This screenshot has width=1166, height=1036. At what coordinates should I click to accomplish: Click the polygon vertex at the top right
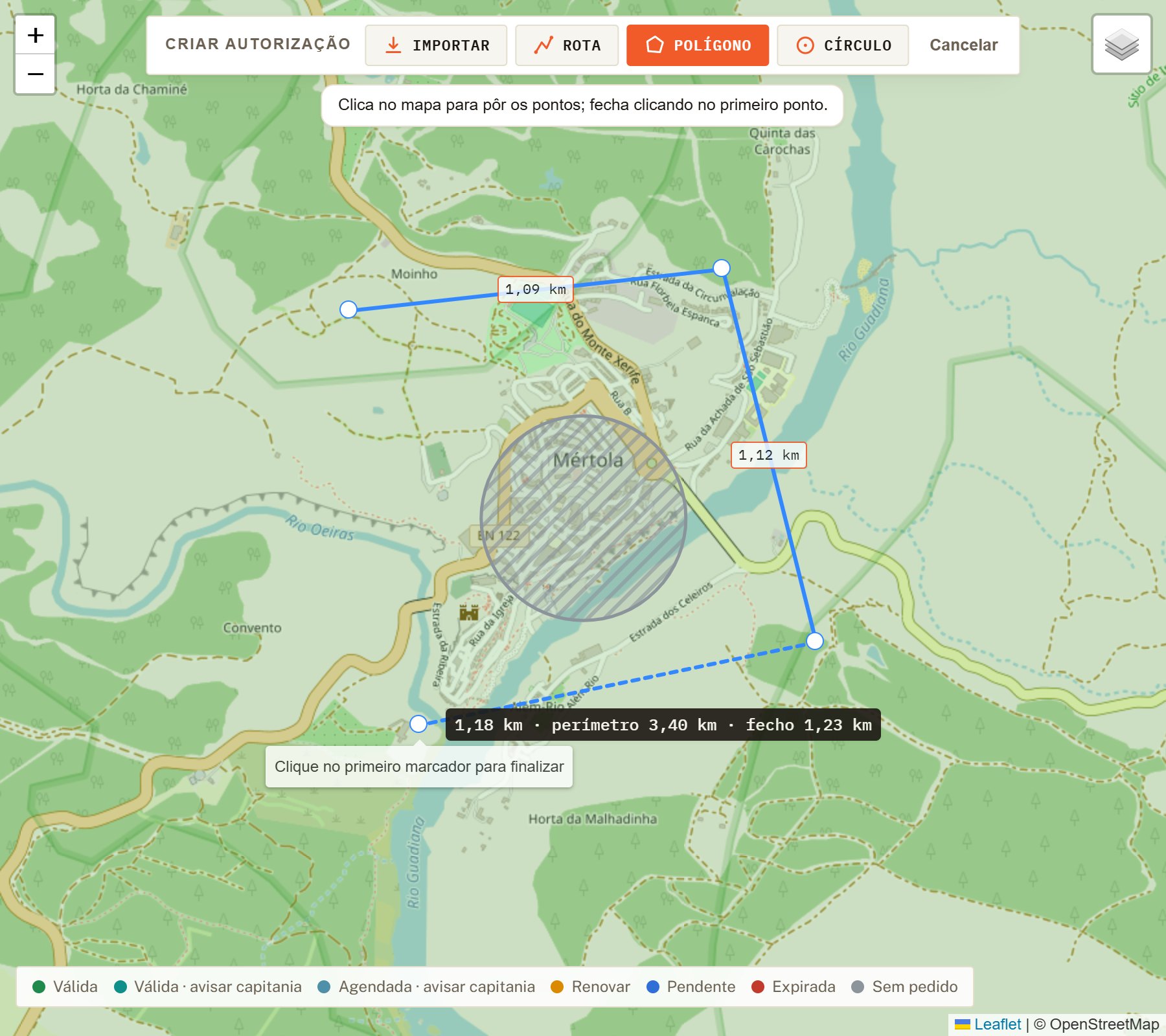click(722, 268)
